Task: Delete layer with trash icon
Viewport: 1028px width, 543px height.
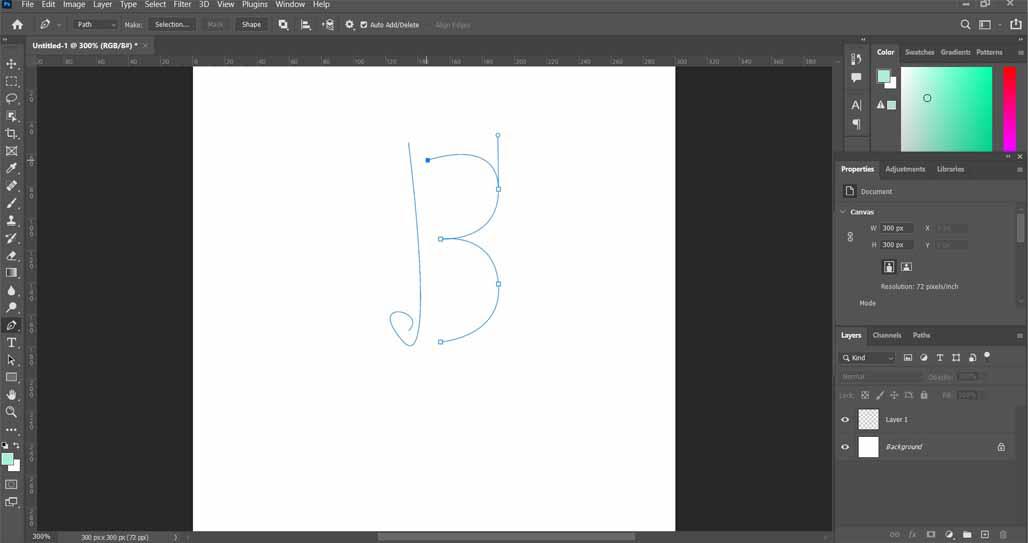Action: pos(1002,534)
